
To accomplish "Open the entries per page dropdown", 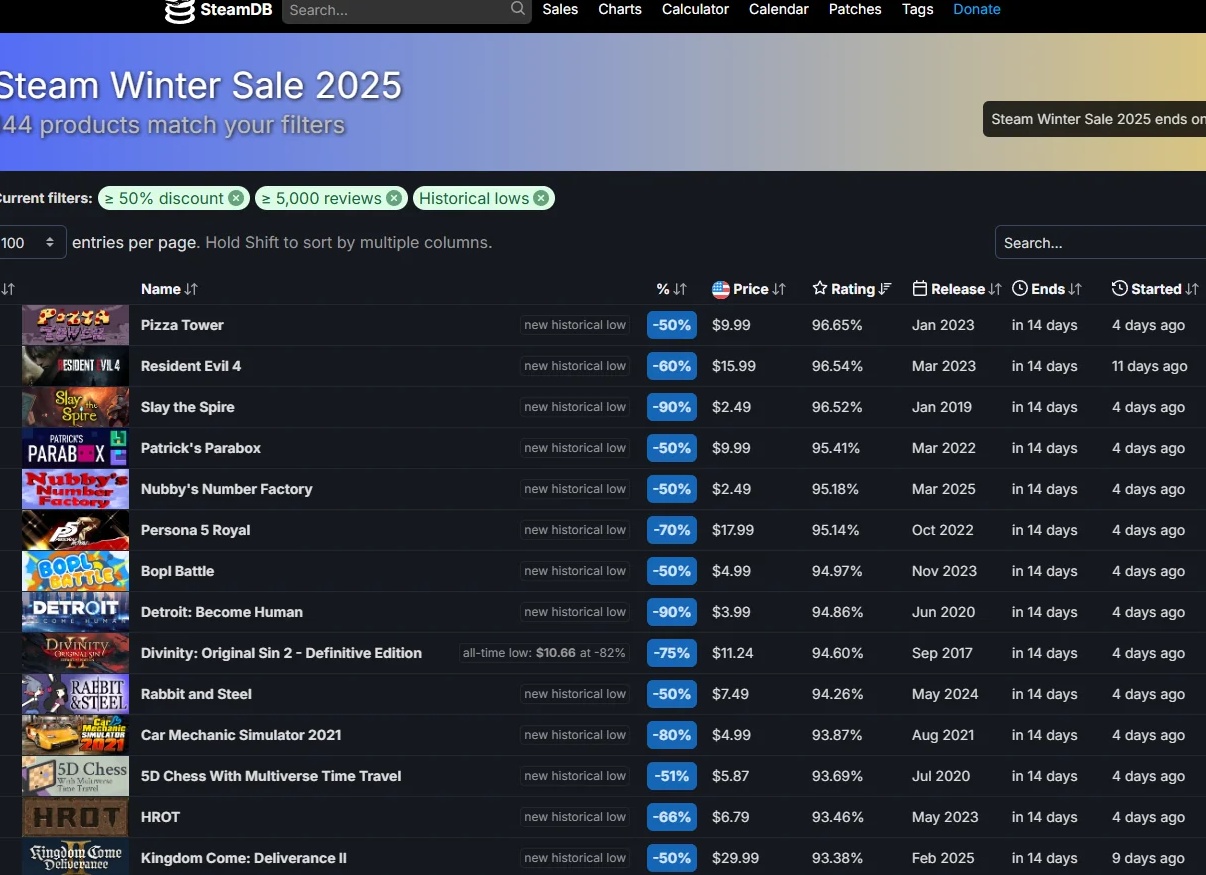I will (x=30, y=243).
